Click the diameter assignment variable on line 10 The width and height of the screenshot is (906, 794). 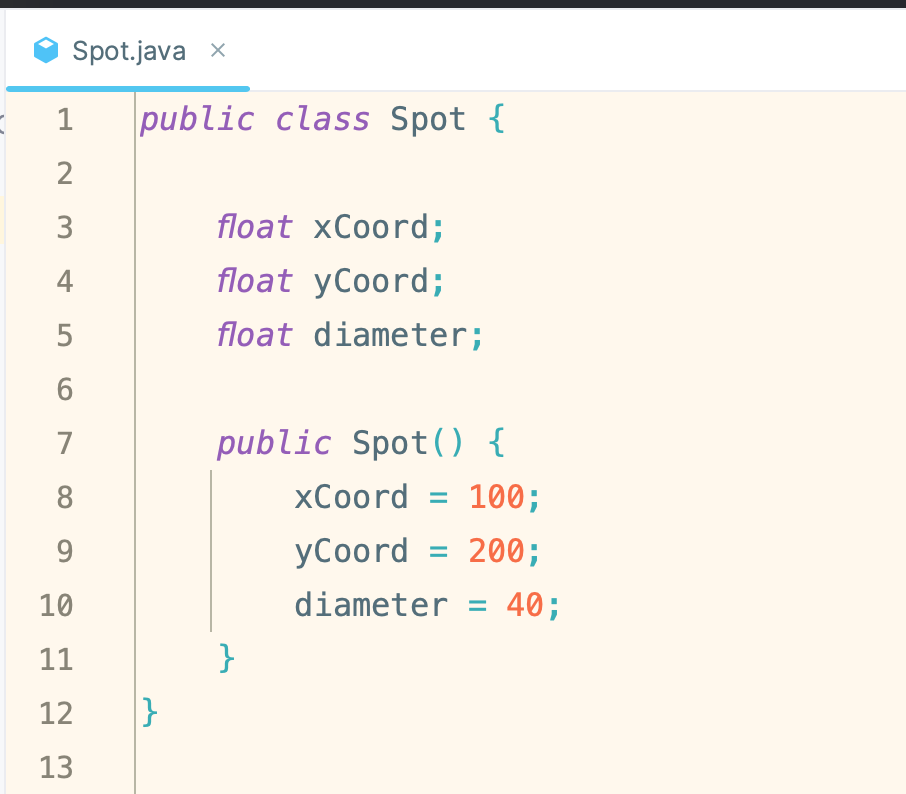coord(371,605)
